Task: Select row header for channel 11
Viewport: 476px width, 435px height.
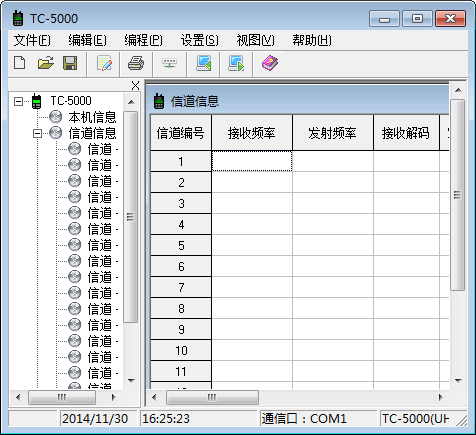Action: point(181,371)
